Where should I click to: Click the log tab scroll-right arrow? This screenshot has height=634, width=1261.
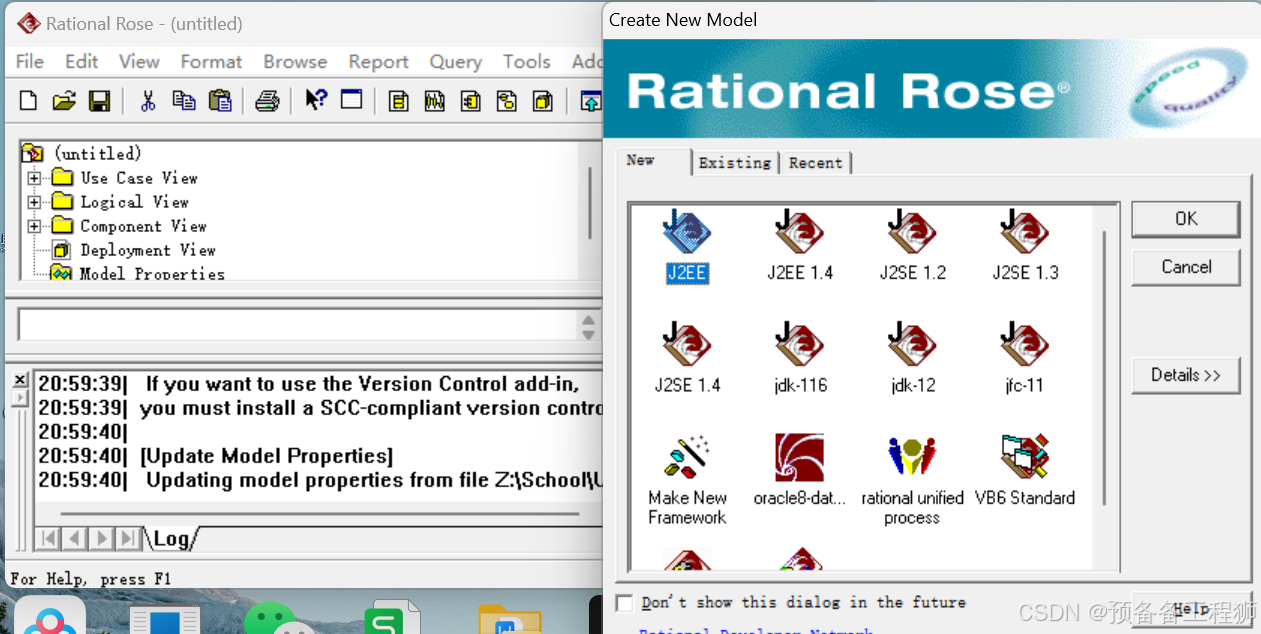coord(100,539)
